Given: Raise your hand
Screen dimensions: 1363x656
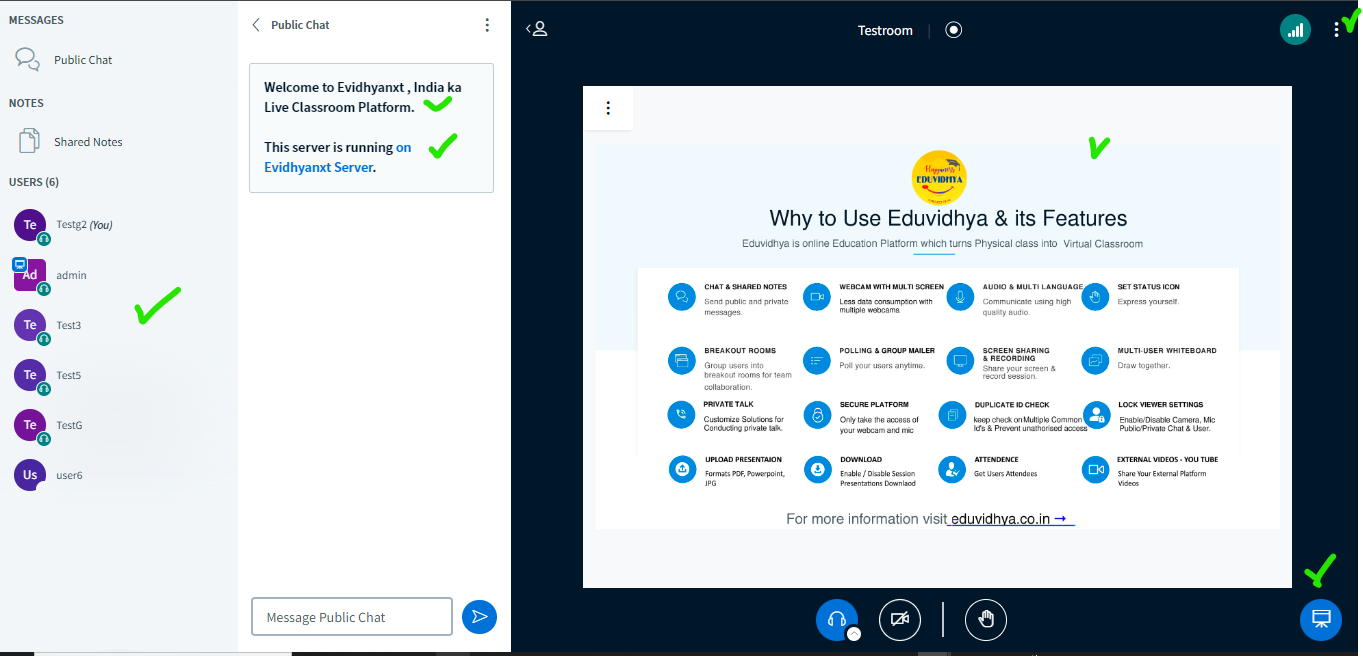Looking at the screenshot, I should click(985, 619).
